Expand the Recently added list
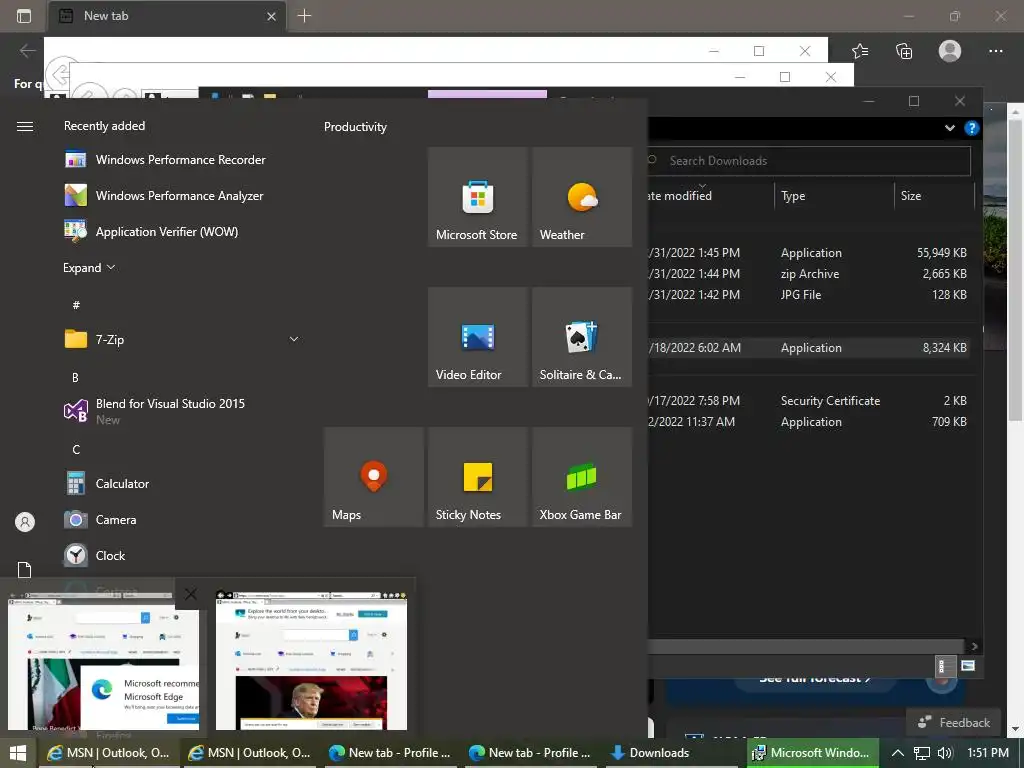The width and height of the screenshot is (1024, 768). point(89,267)
